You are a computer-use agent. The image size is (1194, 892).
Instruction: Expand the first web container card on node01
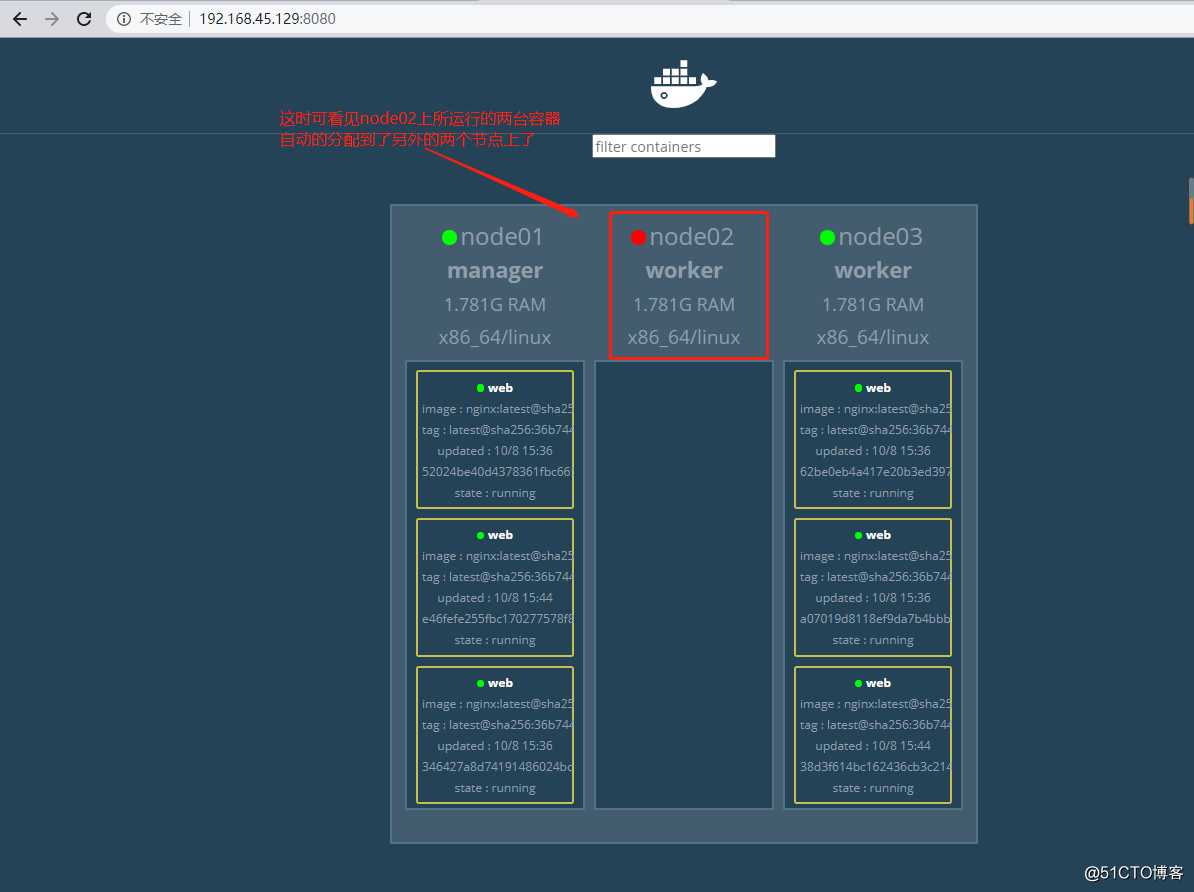(494, 438)
